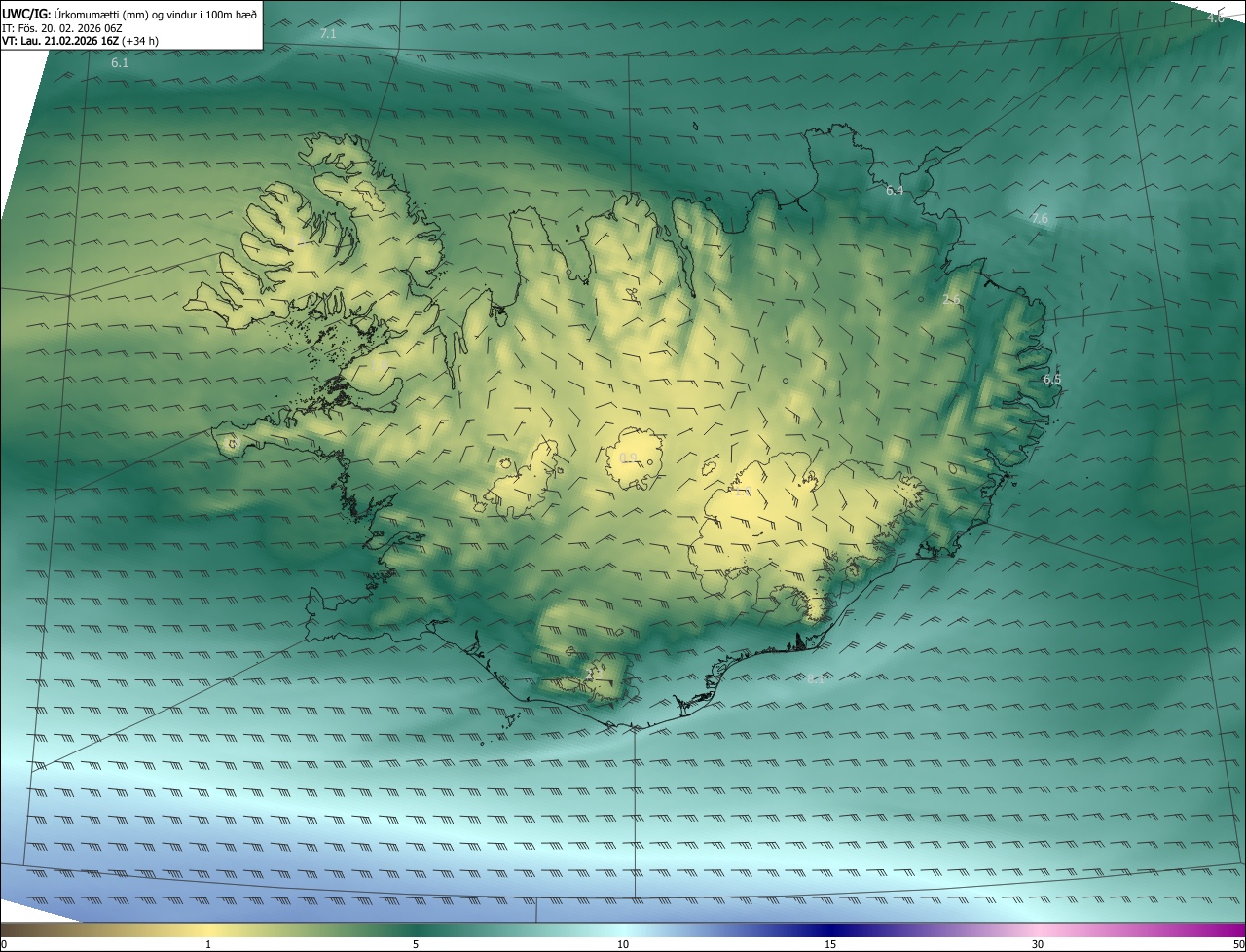1246x952 pixels.
Task: Click the map value label '6.5'
Action: click(x=1052, y=380)
